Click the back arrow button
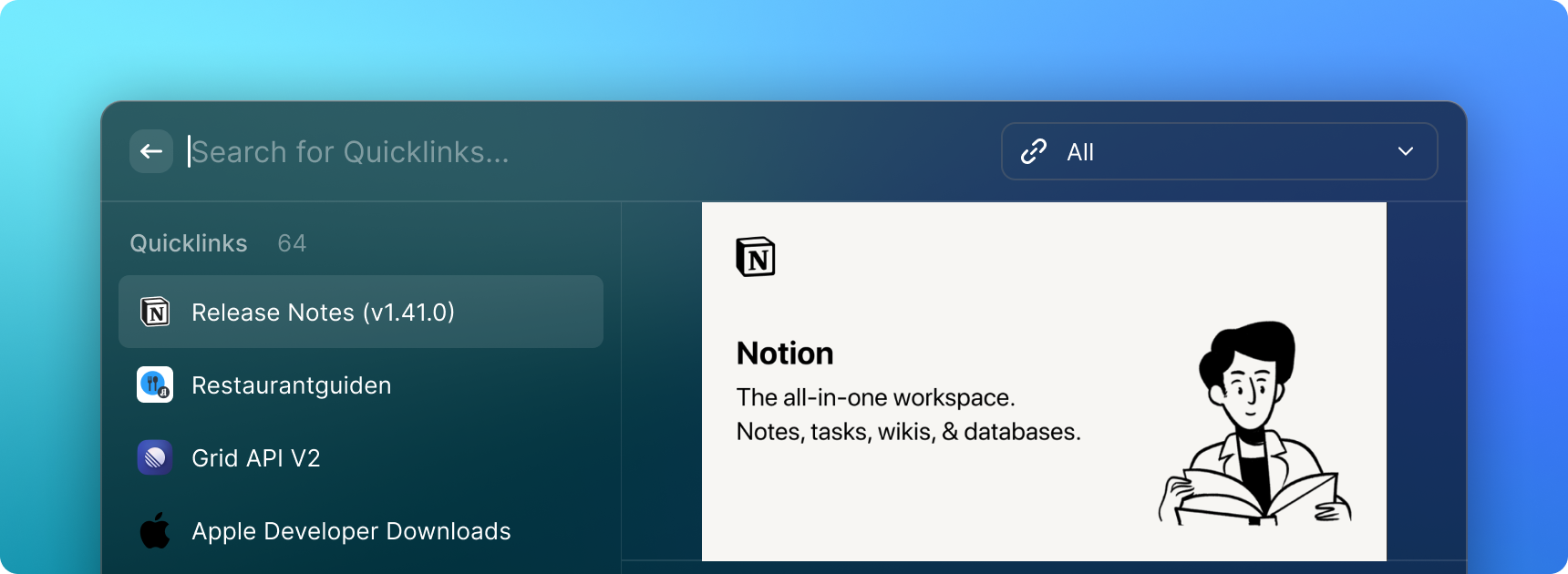Viewport: 1568px width, 574px height. 151,151
